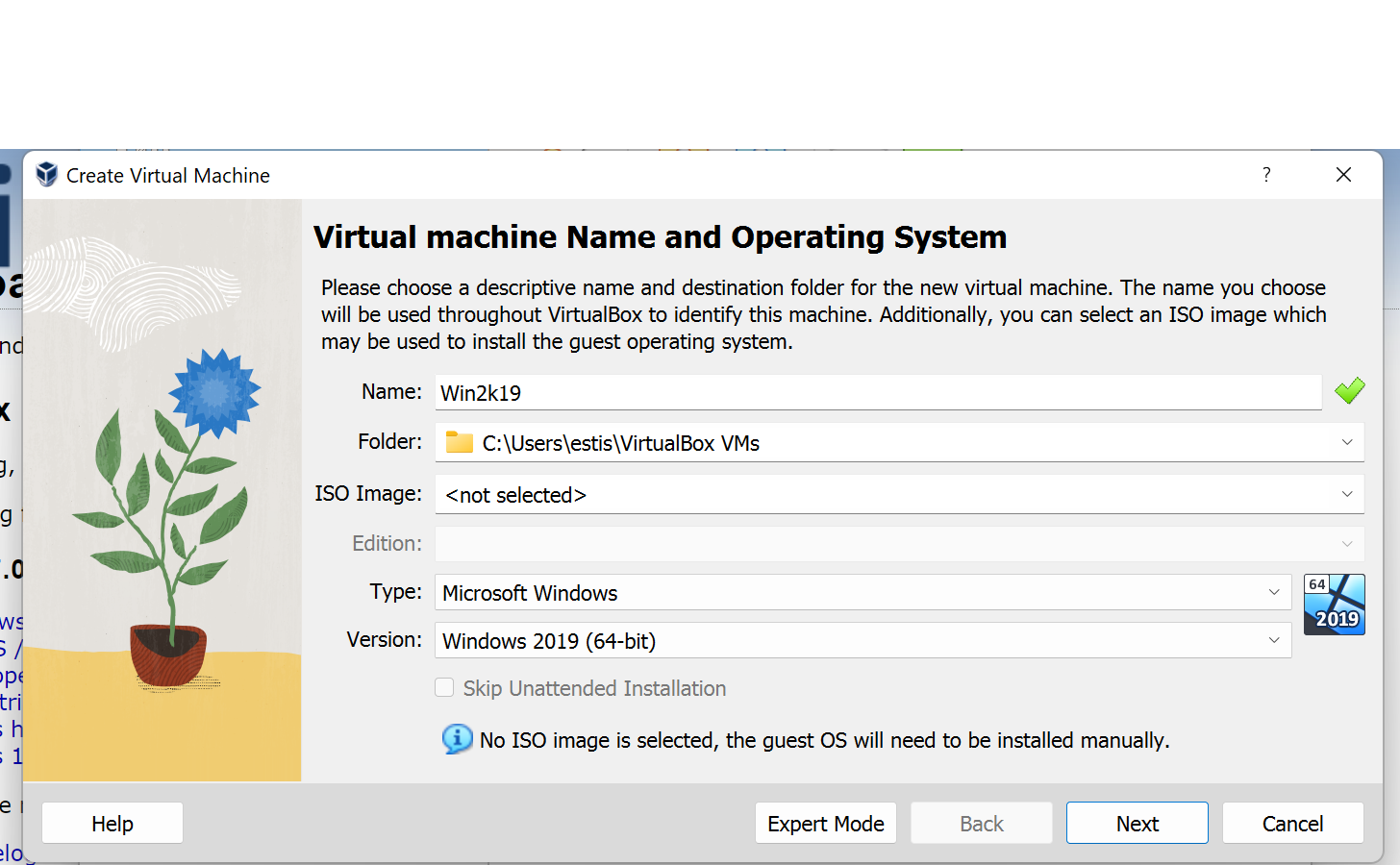Click the Back button

(982, 823)
